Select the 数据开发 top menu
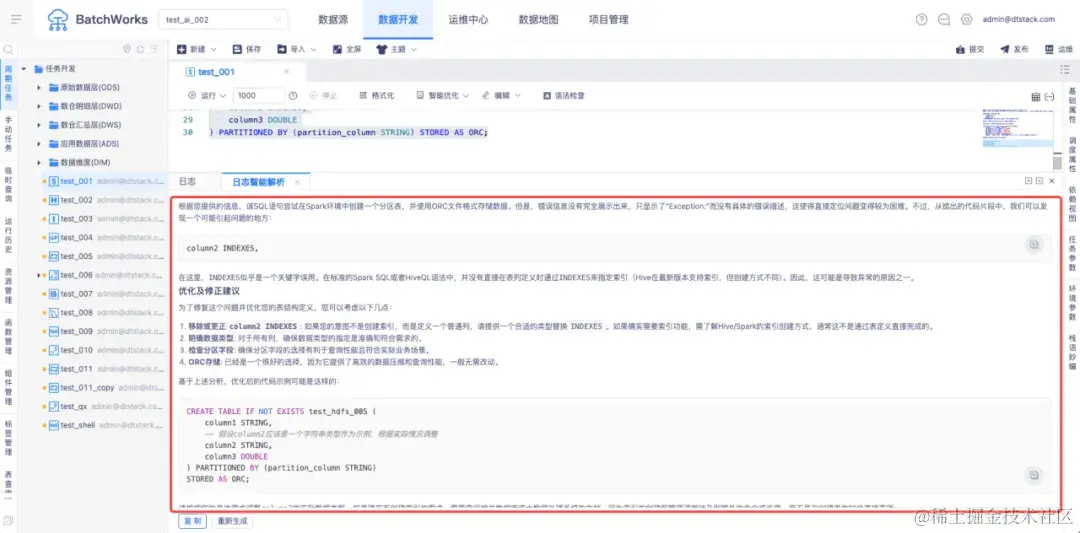The height and width of the screenshot is (533, 1080). [397, 20]
